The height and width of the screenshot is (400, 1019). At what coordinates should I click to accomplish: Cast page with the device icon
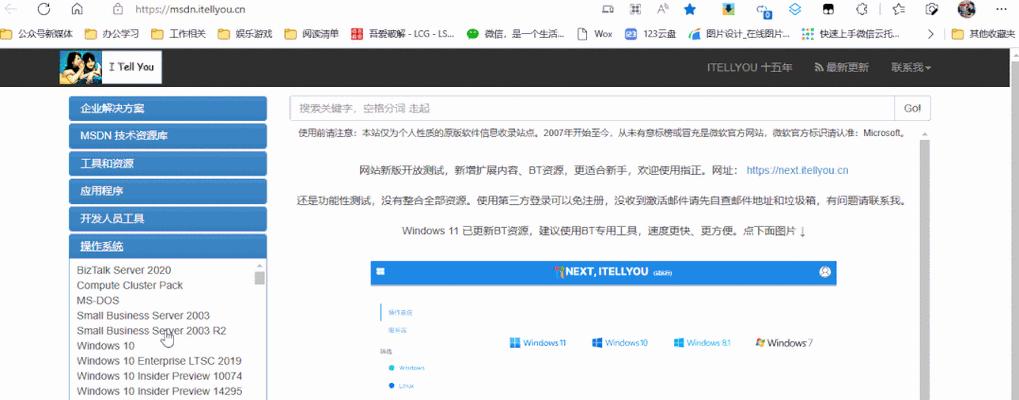click(x=608, y=9)
